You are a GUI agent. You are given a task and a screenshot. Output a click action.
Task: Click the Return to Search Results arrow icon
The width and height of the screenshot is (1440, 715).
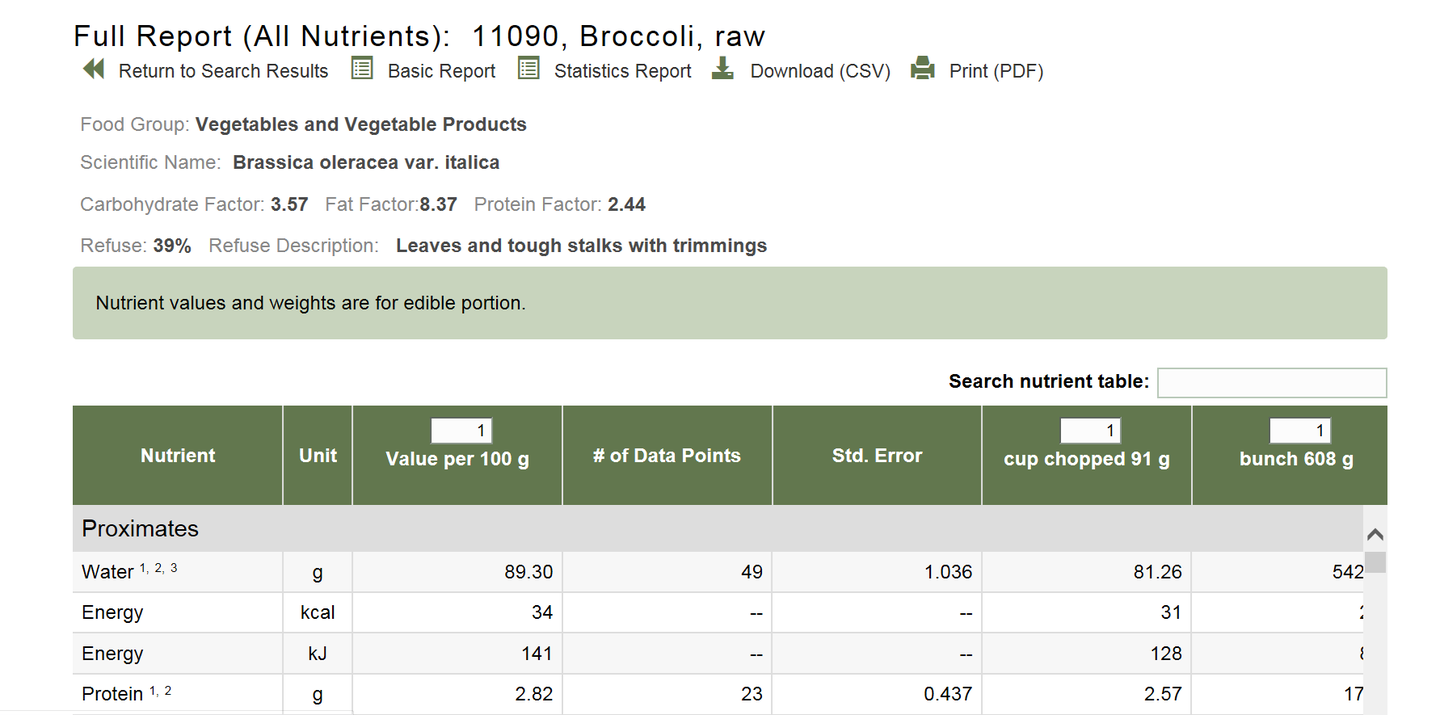tap(93, 70)
